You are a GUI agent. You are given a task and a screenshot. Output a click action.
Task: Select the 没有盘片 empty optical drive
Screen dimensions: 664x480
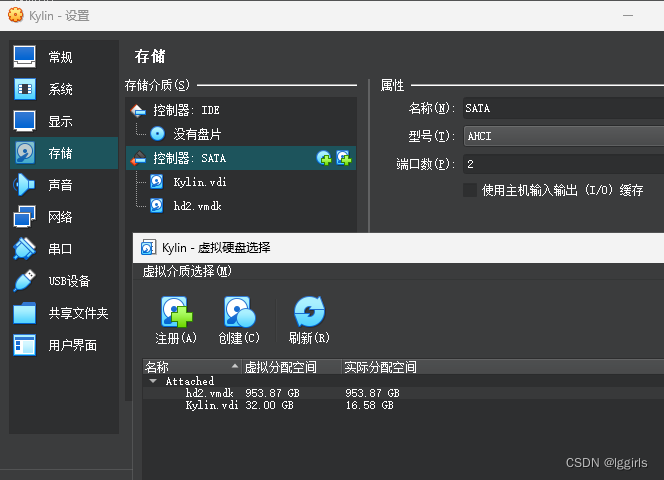coord(241,134)
